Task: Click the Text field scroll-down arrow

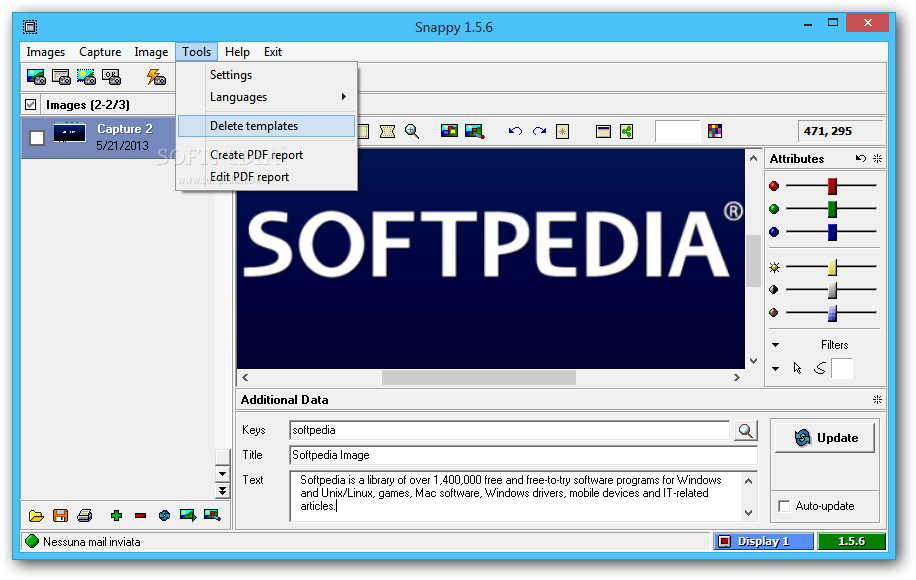Action: [748, 513]
